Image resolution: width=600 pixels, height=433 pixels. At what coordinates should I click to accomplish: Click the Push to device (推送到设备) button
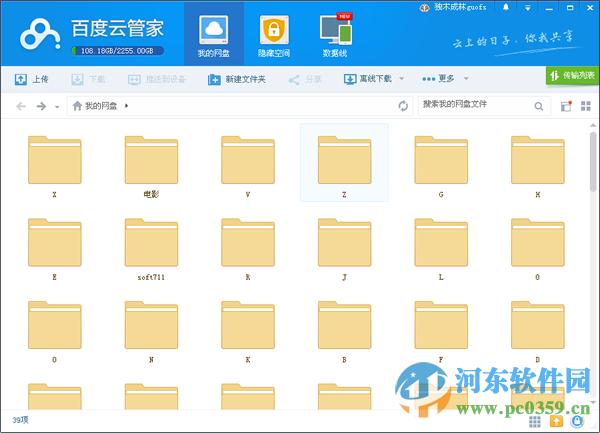157,79
